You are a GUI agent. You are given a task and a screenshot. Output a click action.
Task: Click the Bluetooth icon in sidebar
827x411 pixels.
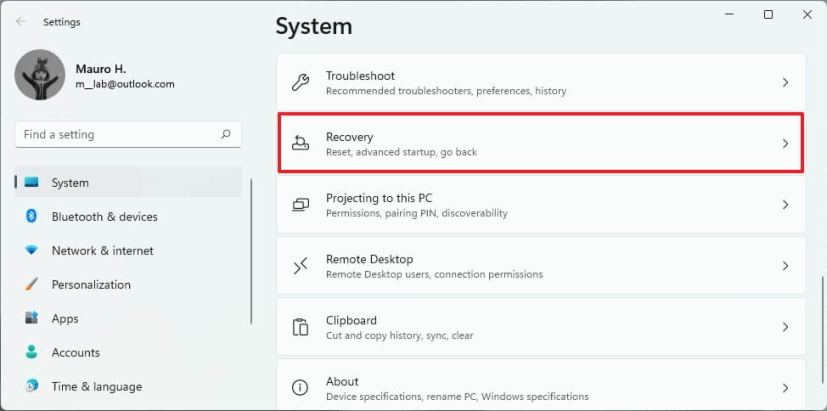click(x=31, y=216)
